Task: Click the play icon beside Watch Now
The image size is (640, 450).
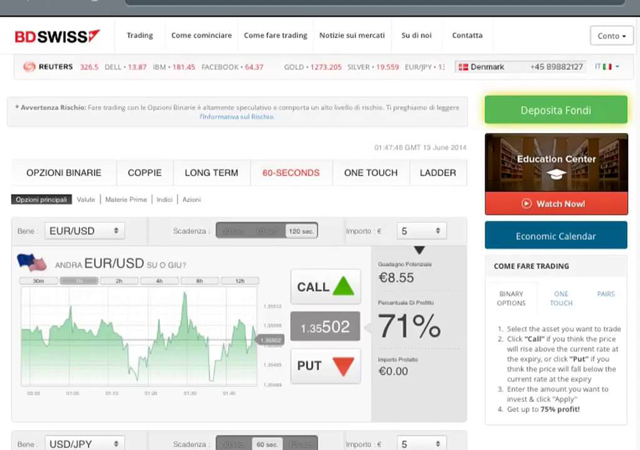Action: click(527, 203)
